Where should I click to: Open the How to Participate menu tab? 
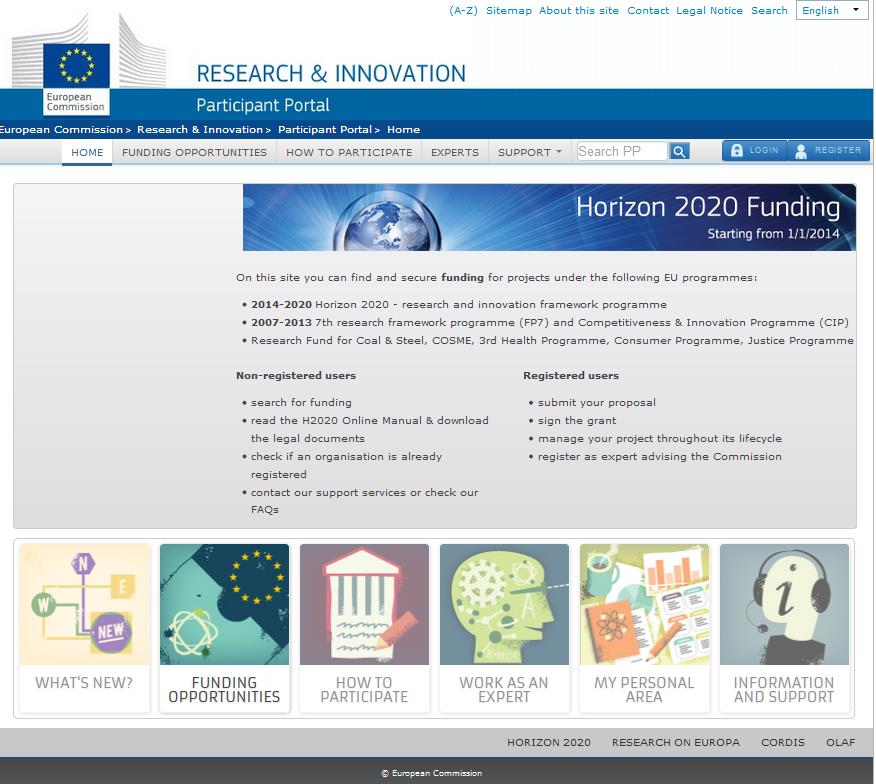pyautogui.click(x=349, y=153)
